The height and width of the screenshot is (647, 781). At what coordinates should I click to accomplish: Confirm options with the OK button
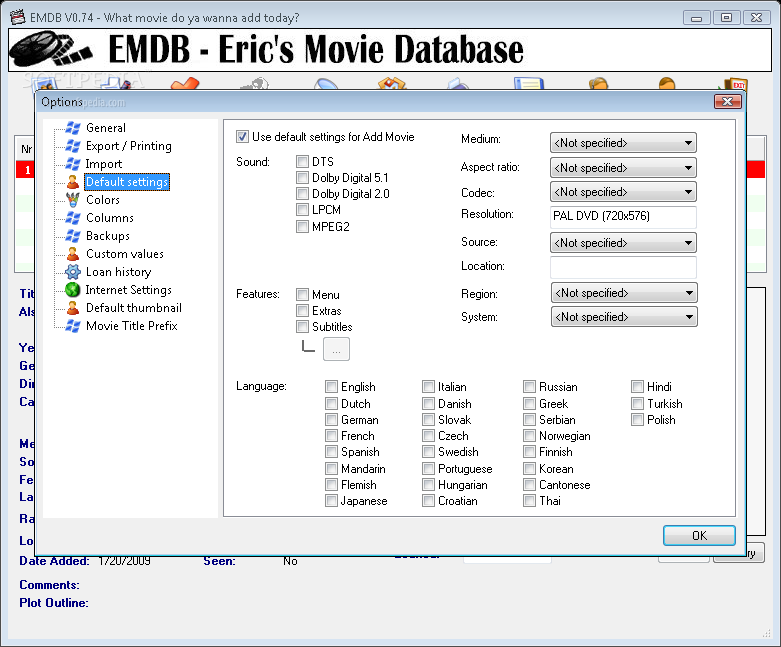(x=699, y=535)
